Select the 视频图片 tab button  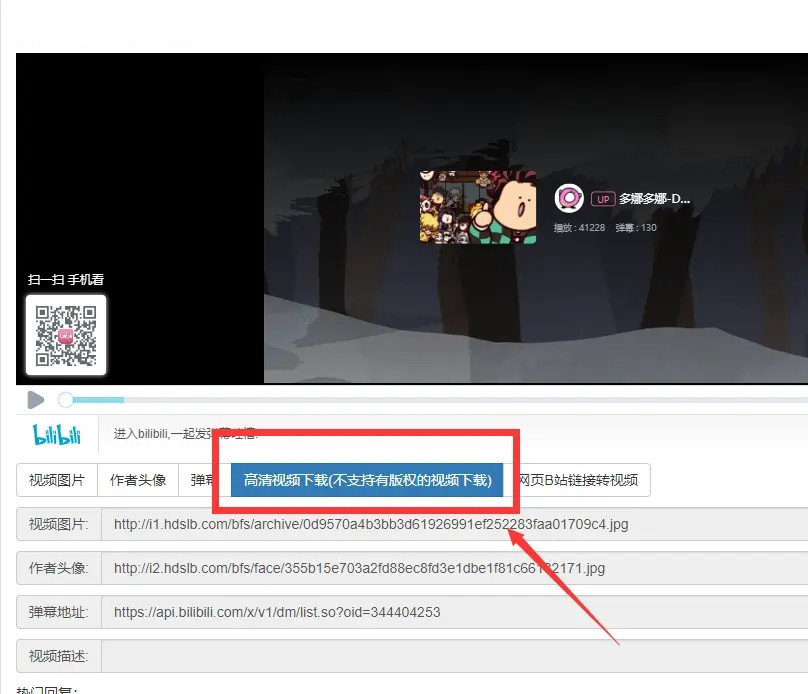tap(57, 480)
